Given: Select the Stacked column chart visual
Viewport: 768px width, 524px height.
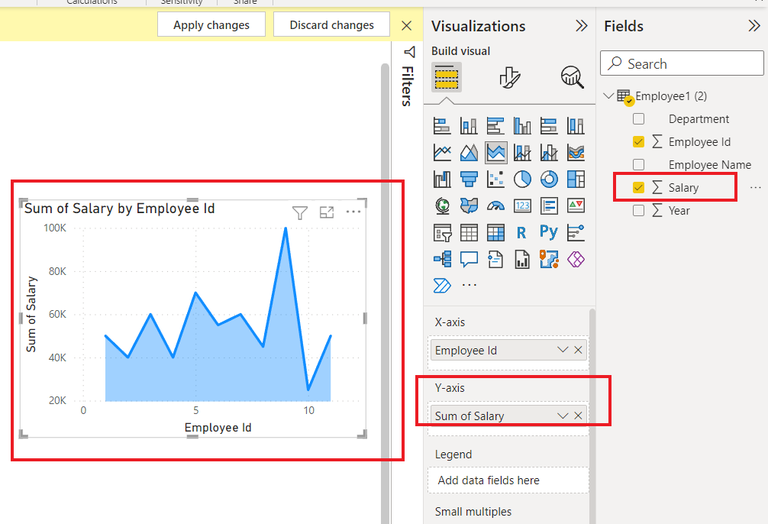Looking at the screenshot, I should pyautogui.click(x=469, y=126).
